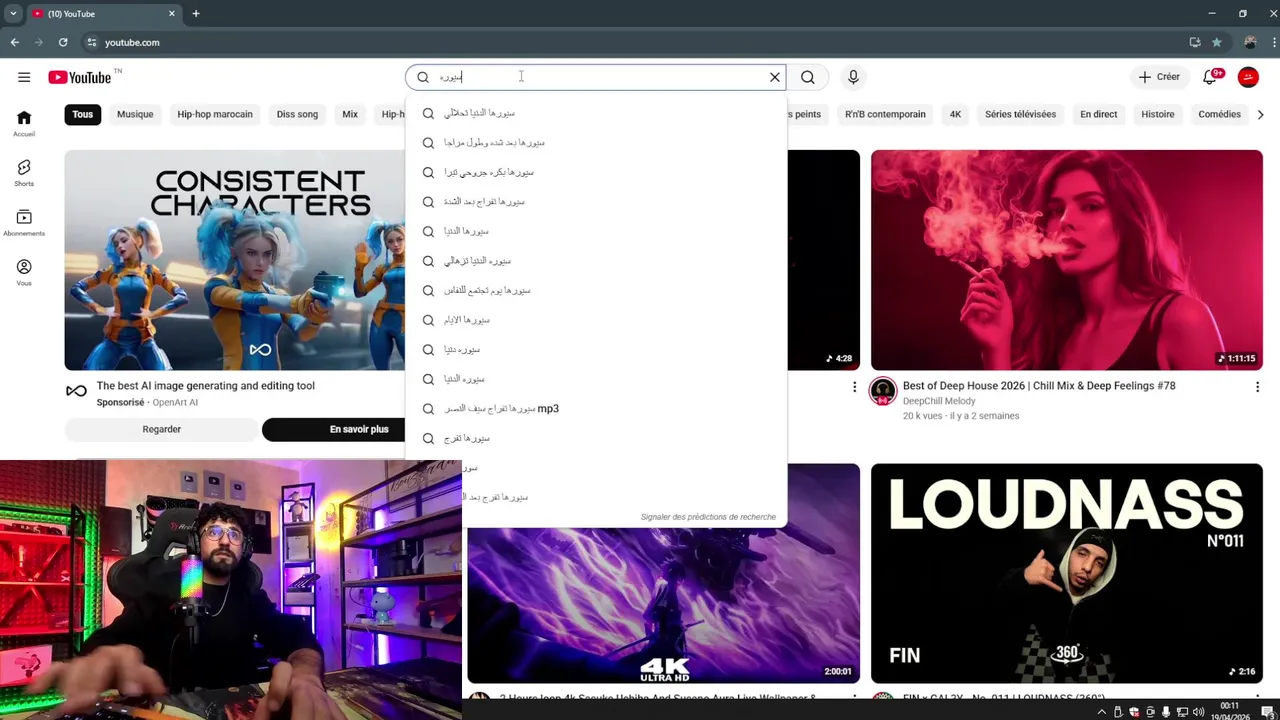Screen dimensions: 1280x720
Task: Select the Tous chip
Action: [83, 114]
